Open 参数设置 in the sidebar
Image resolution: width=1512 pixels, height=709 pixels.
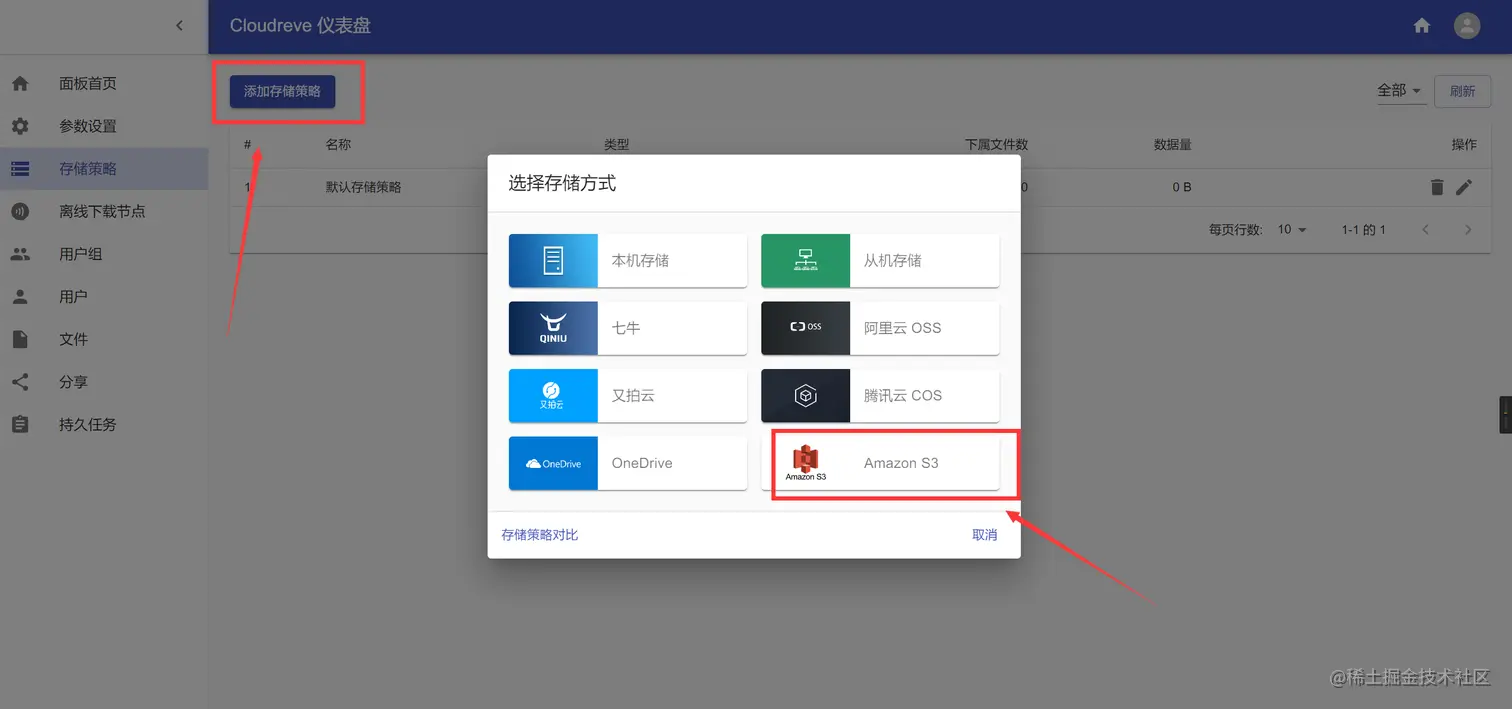point(104,126)
